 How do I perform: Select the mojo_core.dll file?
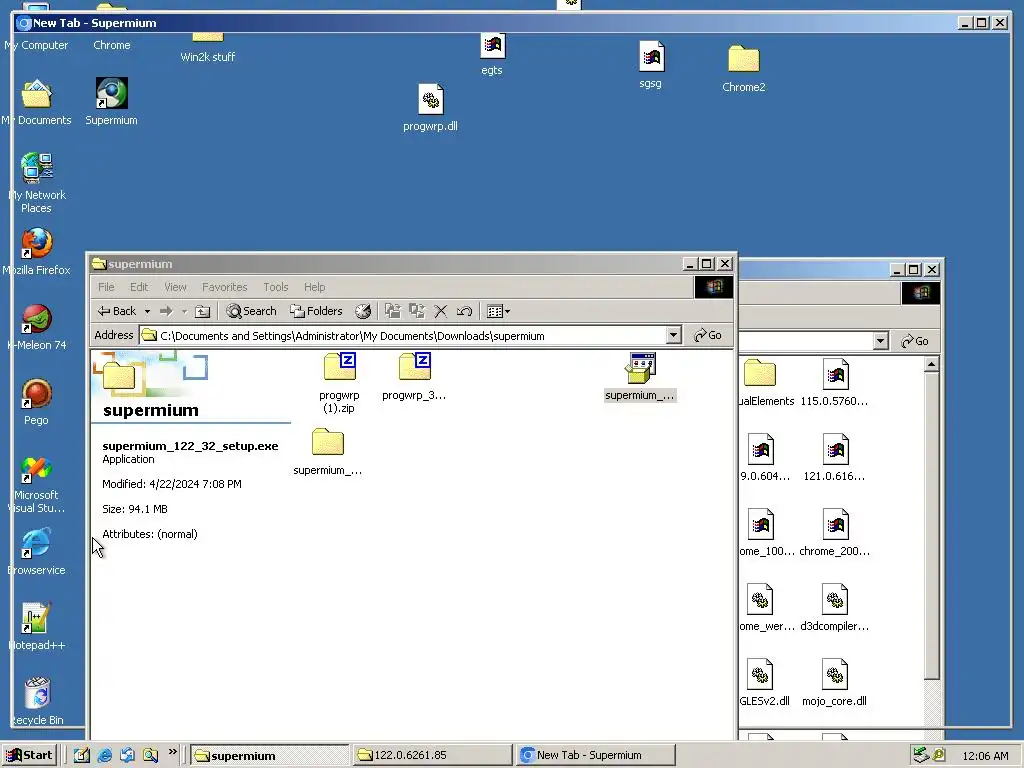[835, 683]
